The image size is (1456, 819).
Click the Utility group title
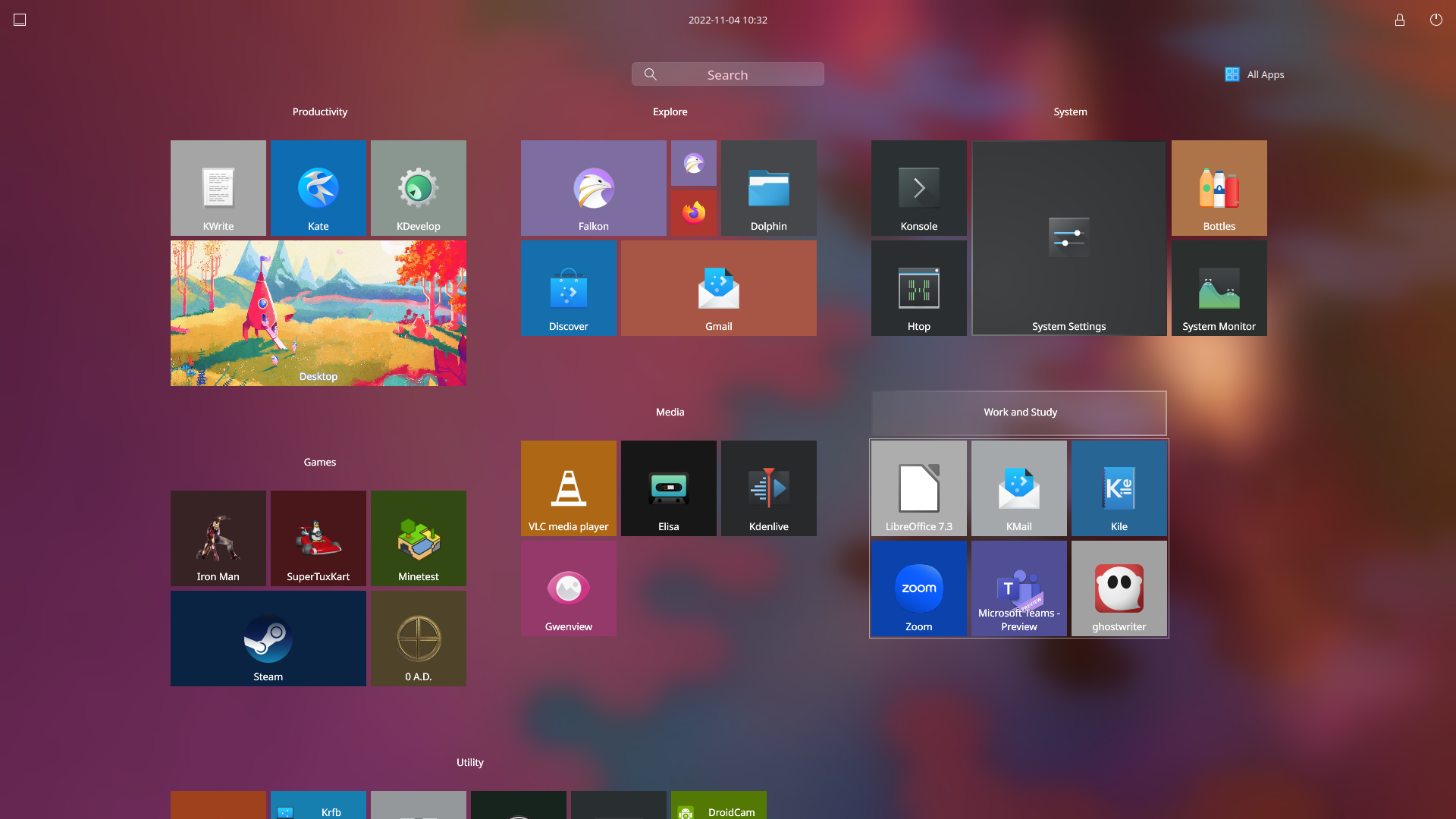coord(470,762)
